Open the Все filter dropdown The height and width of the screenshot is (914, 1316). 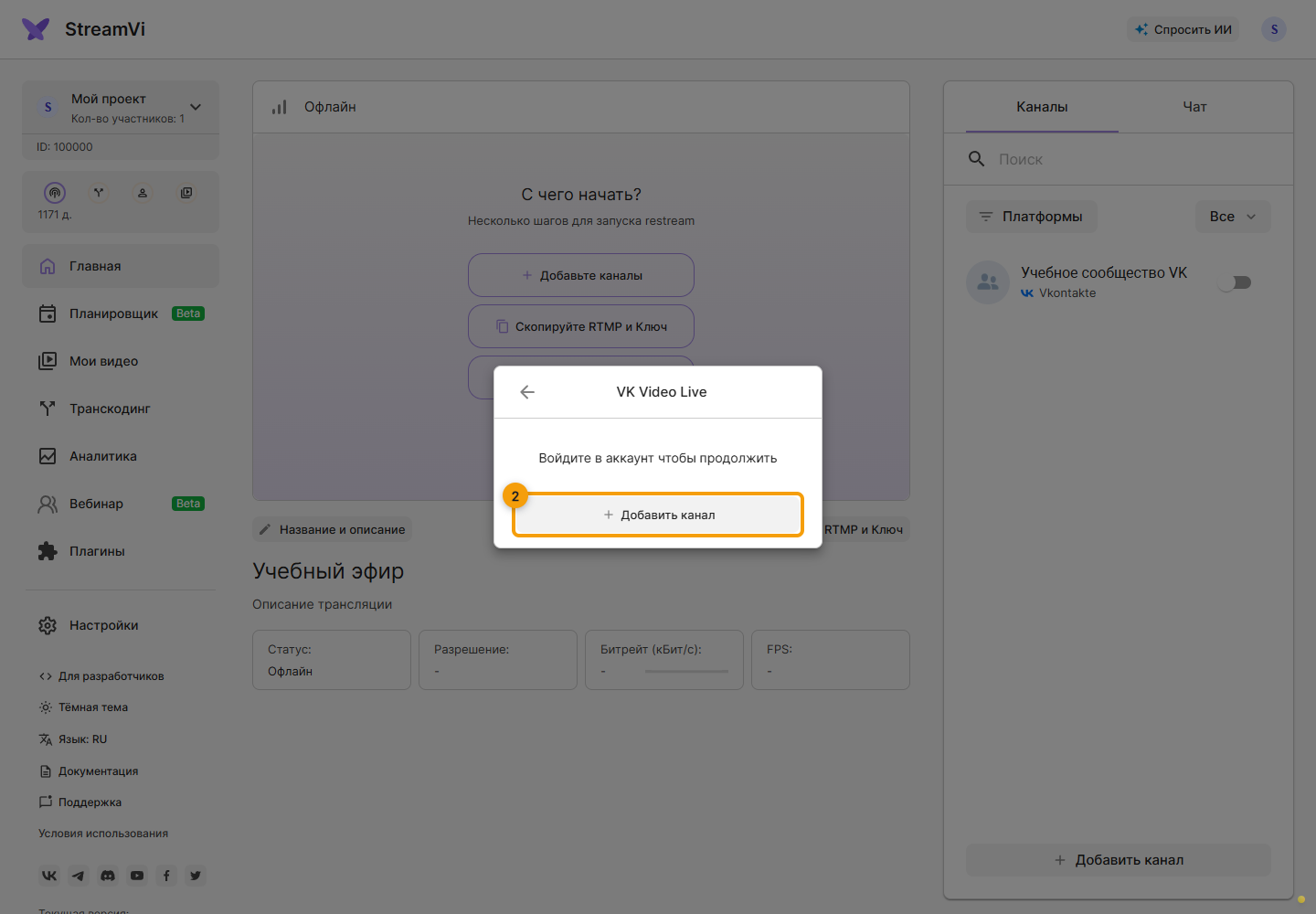coord(1233,217)
